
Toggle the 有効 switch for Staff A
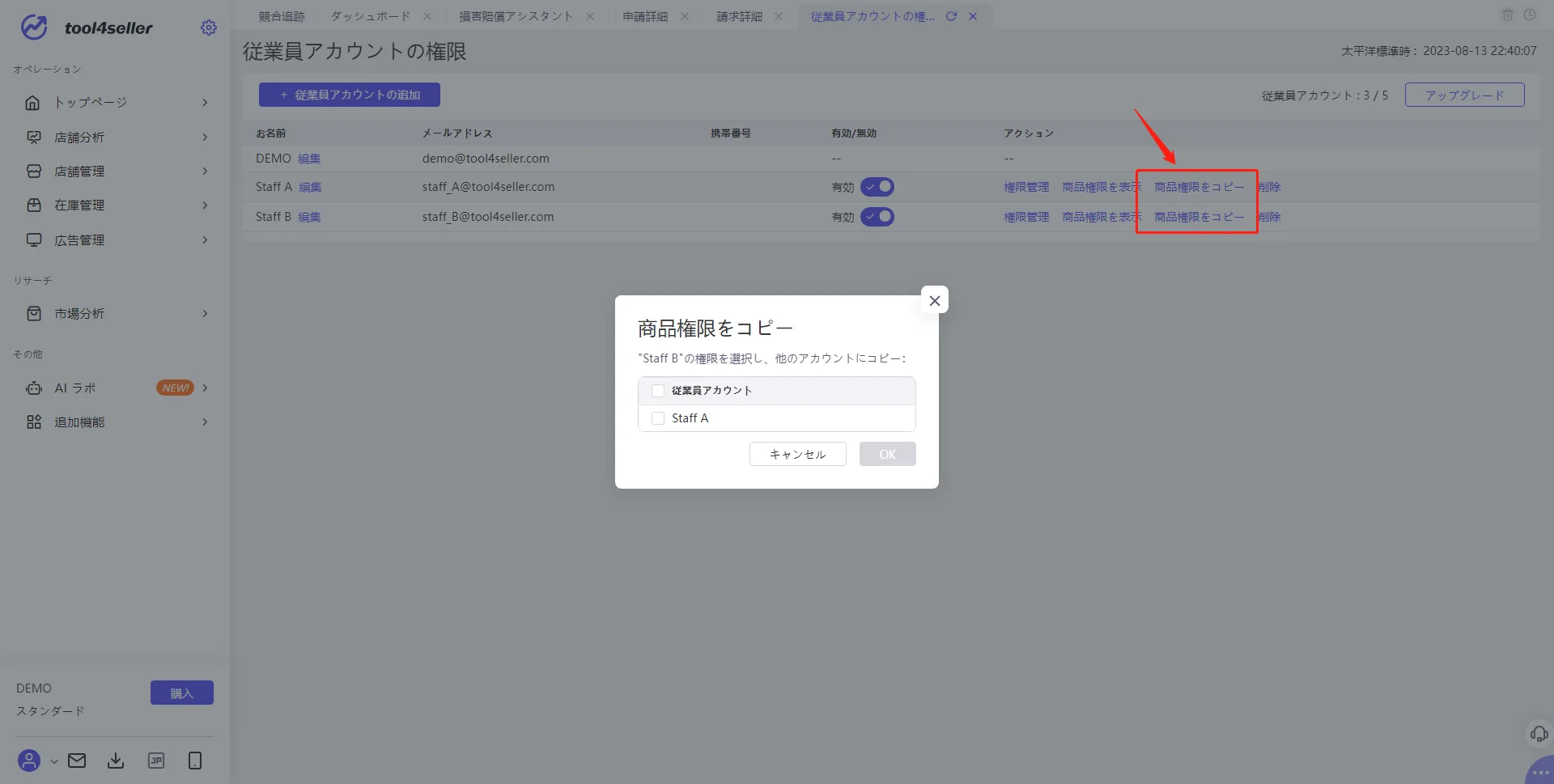[x=877, y=187]
